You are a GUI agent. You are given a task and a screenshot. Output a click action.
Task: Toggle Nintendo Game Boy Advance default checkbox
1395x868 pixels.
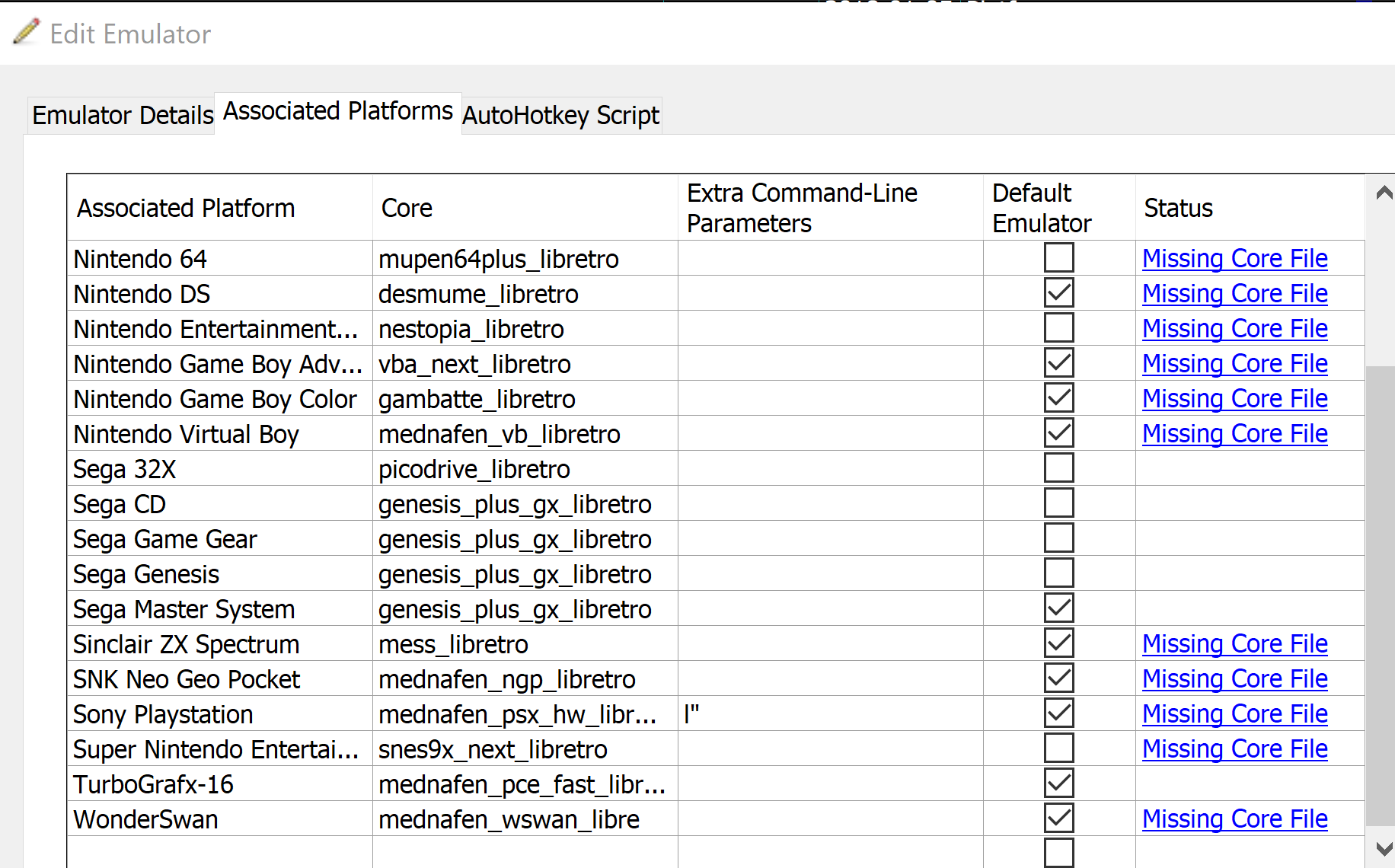[1058, 363]
